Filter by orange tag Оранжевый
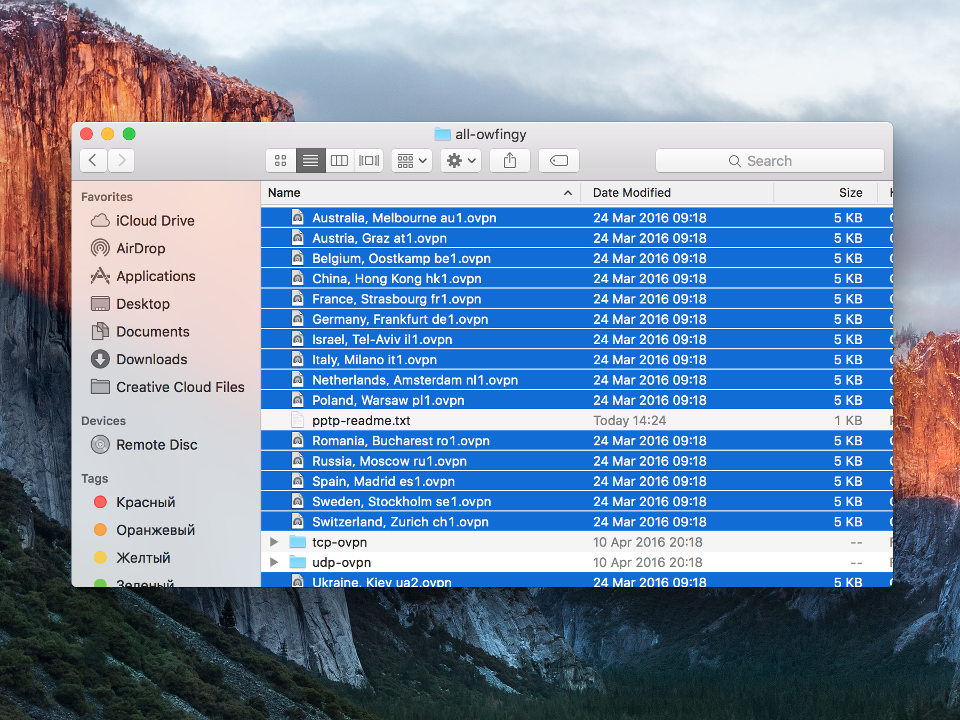The image size is (960, 720). coord(144,530)
